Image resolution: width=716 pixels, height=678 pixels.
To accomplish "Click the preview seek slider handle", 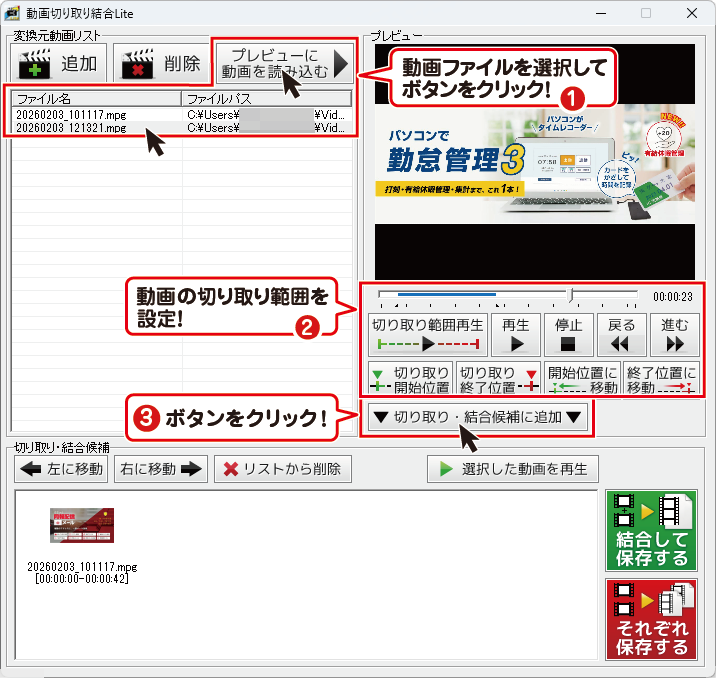I will click(570, 295).
